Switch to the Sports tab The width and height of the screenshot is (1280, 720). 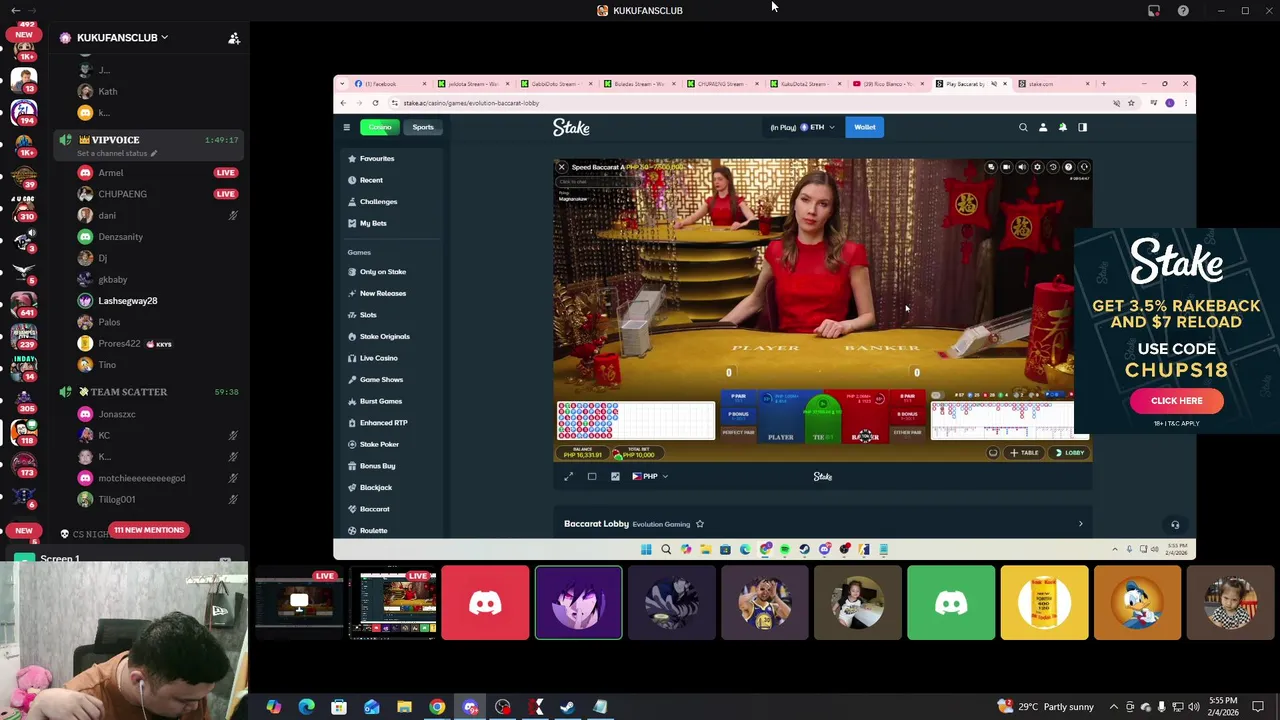pos(423,127)
